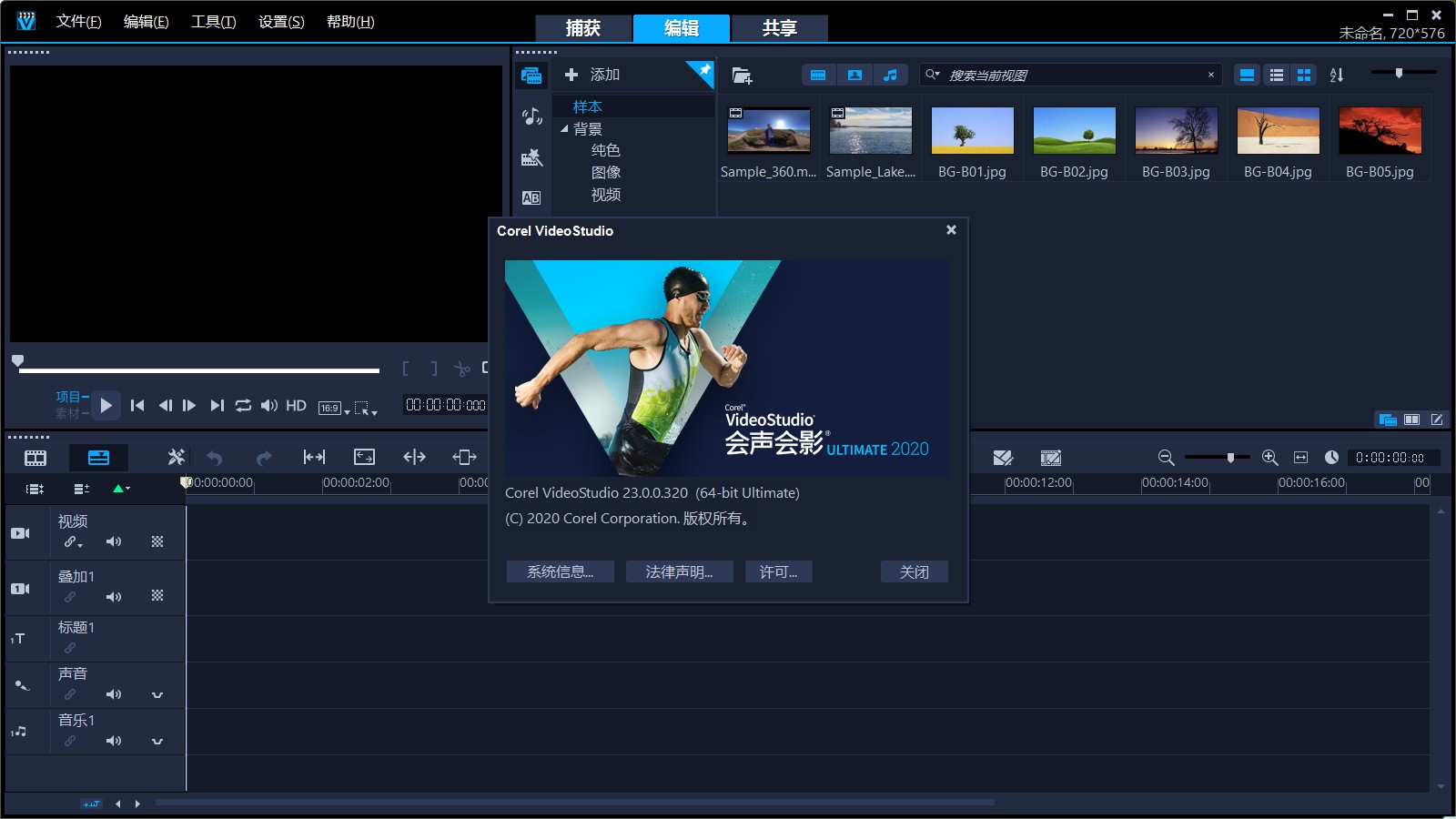This screenshot has width=1456, height=819.
Task: Mute the 视频 track audio
Action: coord(114,541)
